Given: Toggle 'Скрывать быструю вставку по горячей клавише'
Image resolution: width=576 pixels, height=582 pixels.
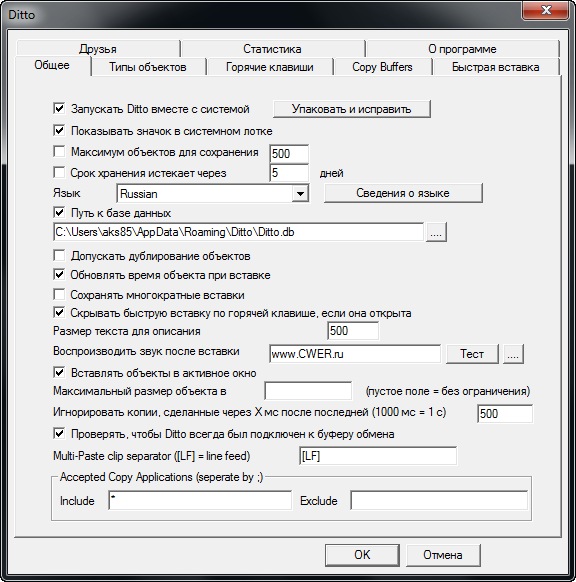Looking at the screenshot, I should (x=59, y=313).
